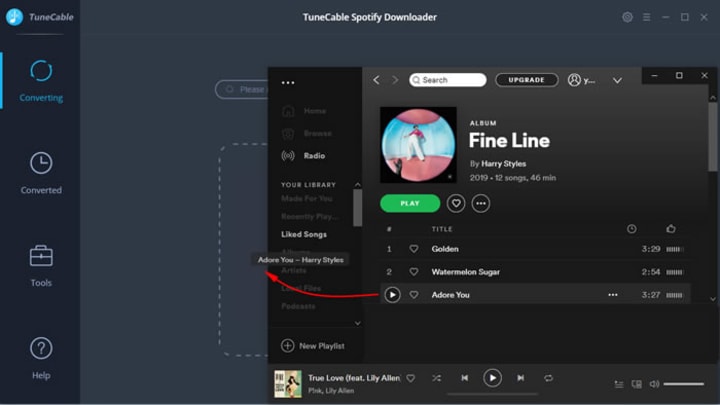Viewport: 720px width, 405px height.
Task: Open the Spotify user profile icon
Action: 574,80
